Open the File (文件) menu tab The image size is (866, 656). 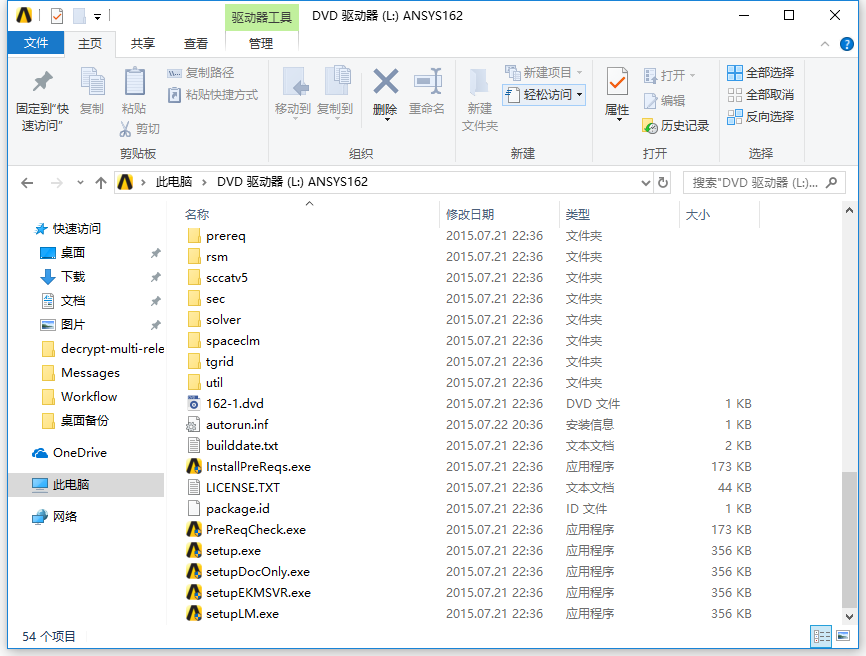click(36, 43)
